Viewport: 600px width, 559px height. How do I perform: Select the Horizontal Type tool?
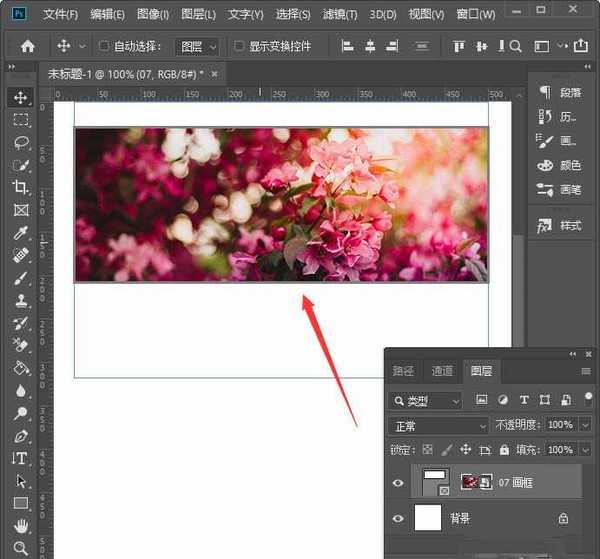(x=21, y=458)
